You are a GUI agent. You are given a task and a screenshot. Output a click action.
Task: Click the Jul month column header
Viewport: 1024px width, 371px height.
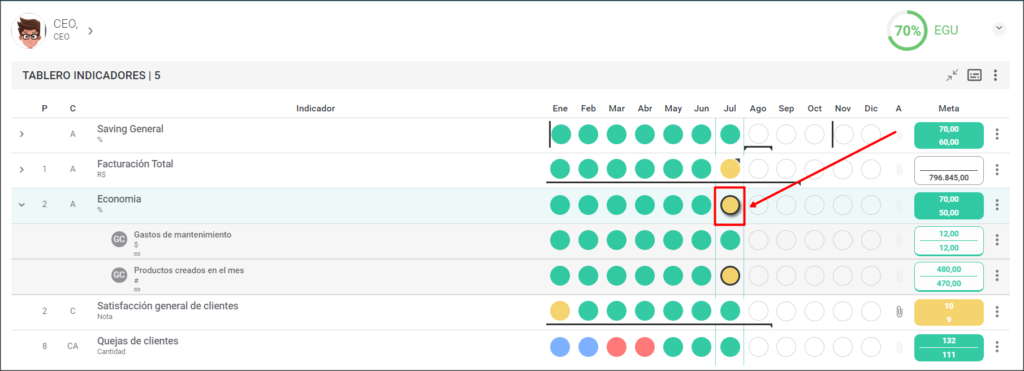(730, 108)
